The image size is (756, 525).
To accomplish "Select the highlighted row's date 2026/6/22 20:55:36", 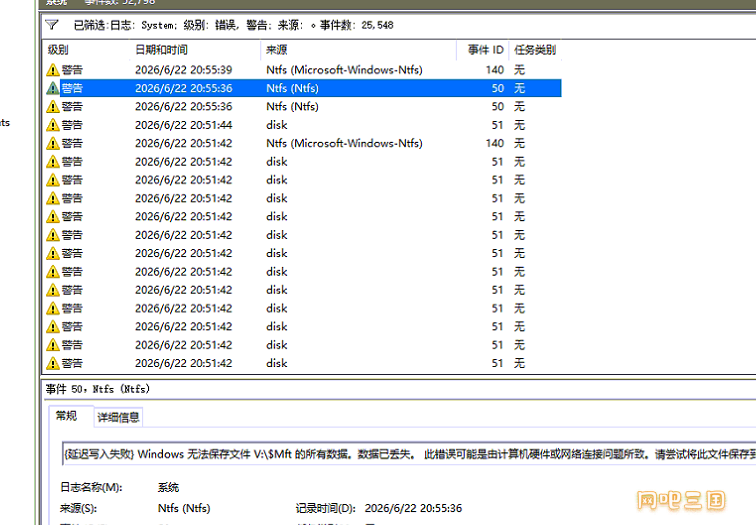I will 184,88.
